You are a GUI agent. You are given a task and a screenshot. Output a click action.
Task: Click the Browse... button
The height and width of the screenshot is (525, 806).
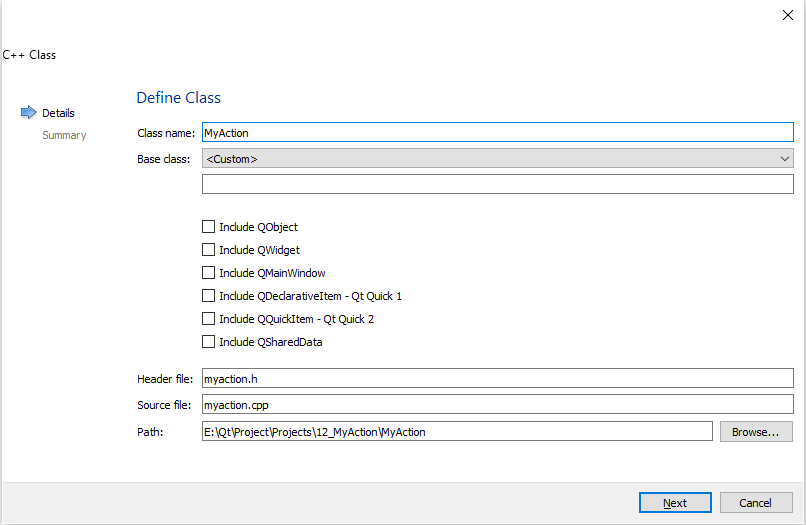pyautogui.click(x=756, y=431)
